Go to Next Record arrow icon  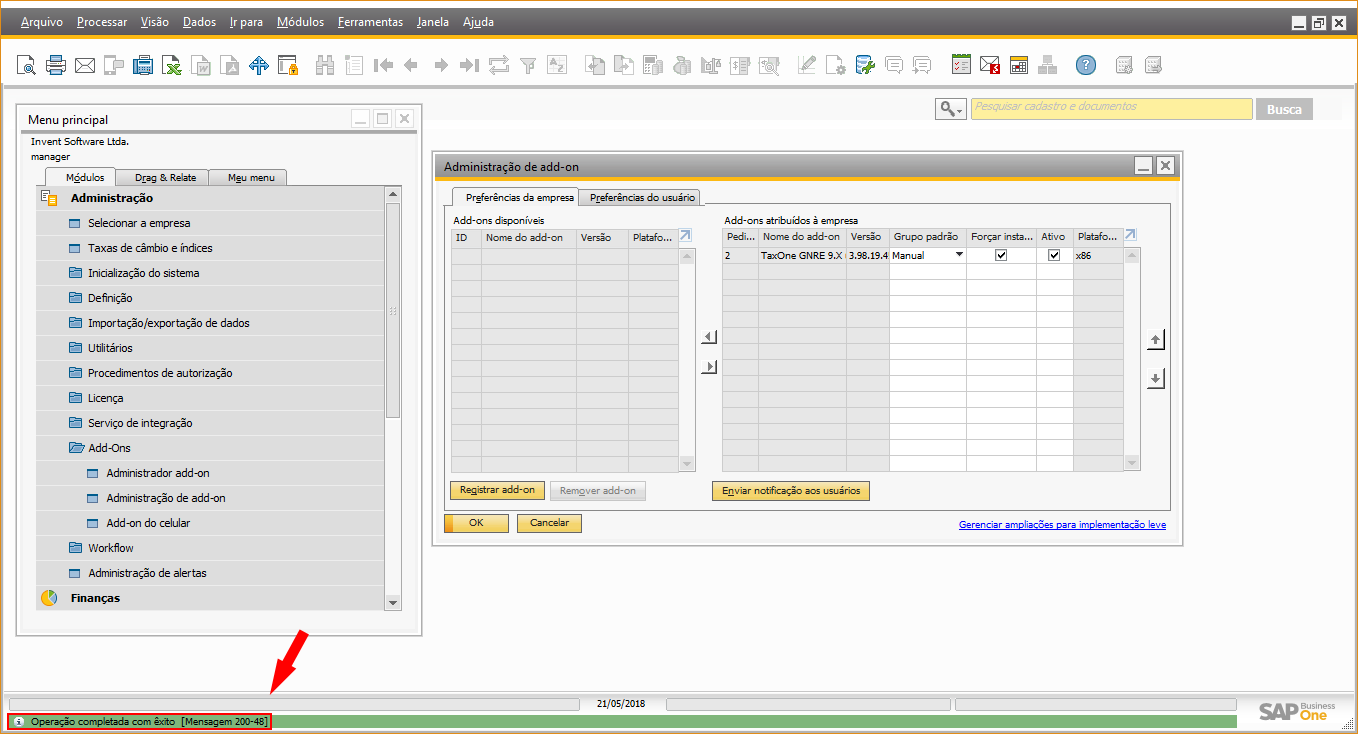tap(440, 66)
